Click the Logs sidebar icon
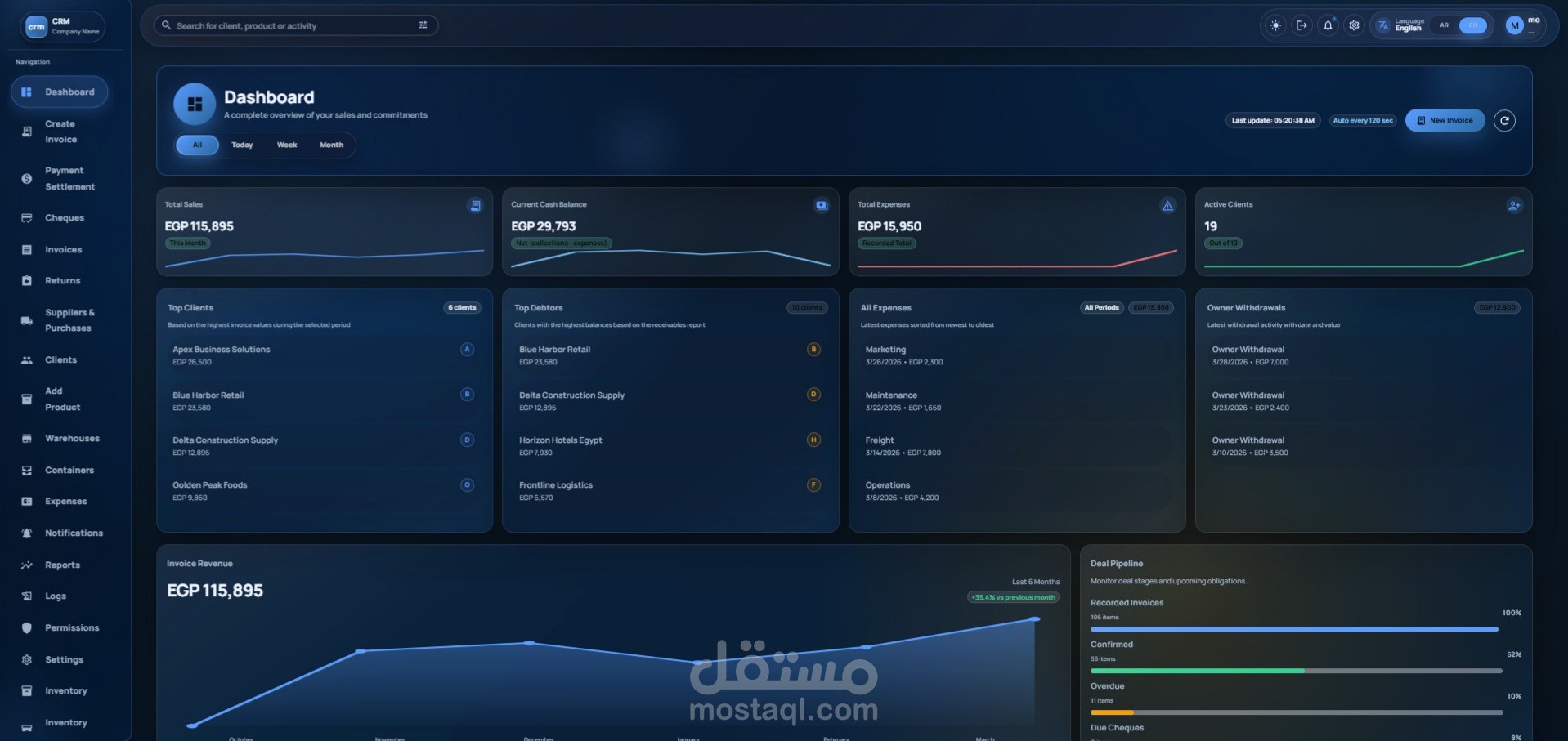The height and width of the screenshot is (741, 1568). [x=27, y=596]
